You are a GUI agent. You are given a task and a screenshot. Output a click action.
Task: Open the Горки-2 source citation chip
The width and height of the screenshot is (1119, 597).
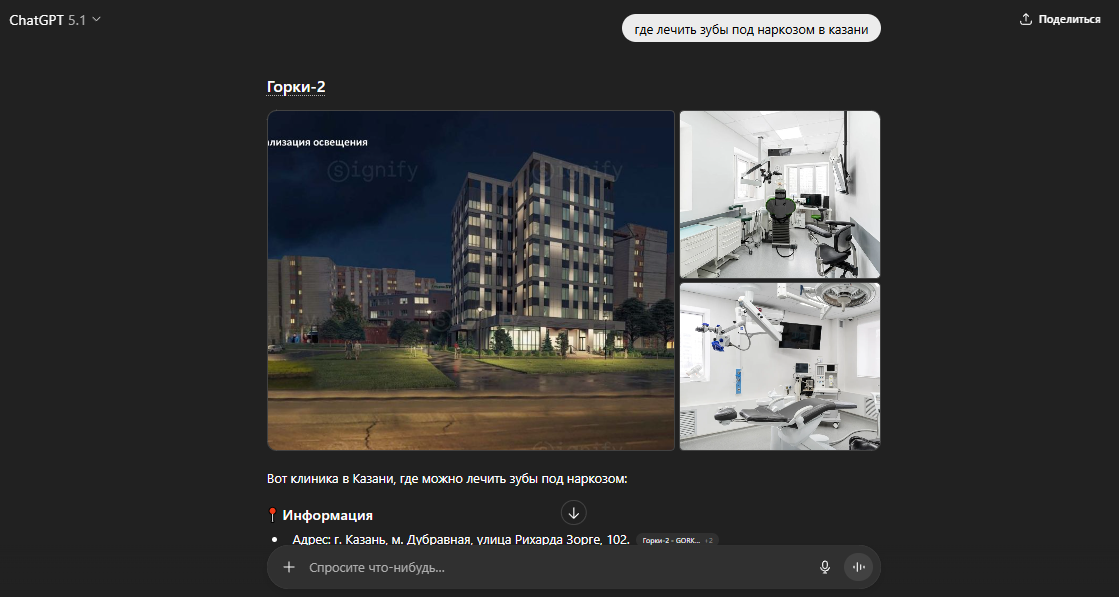(x=677, y=541)
